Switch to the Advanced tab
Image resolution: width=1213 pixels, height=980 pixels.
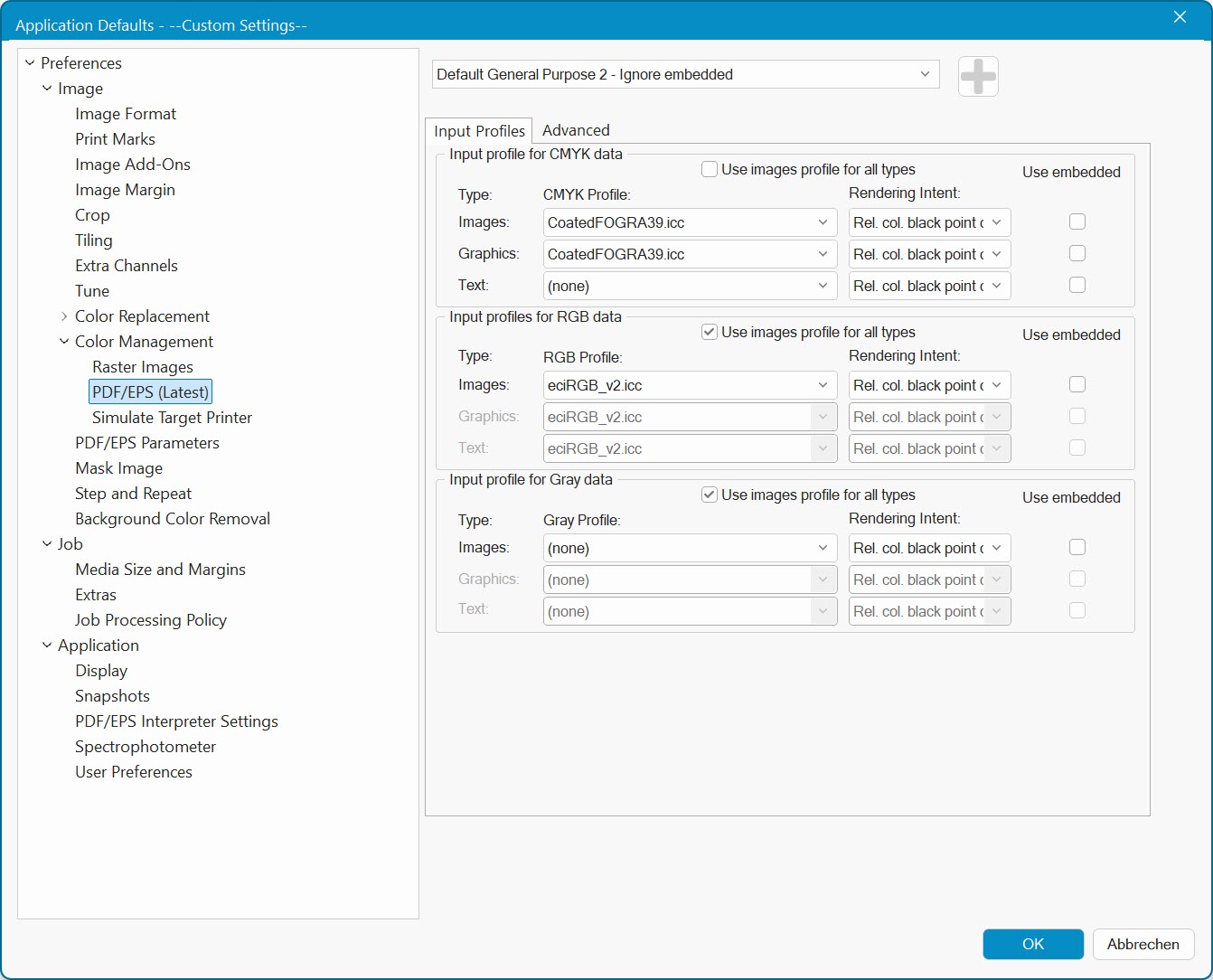coord(576,130)
